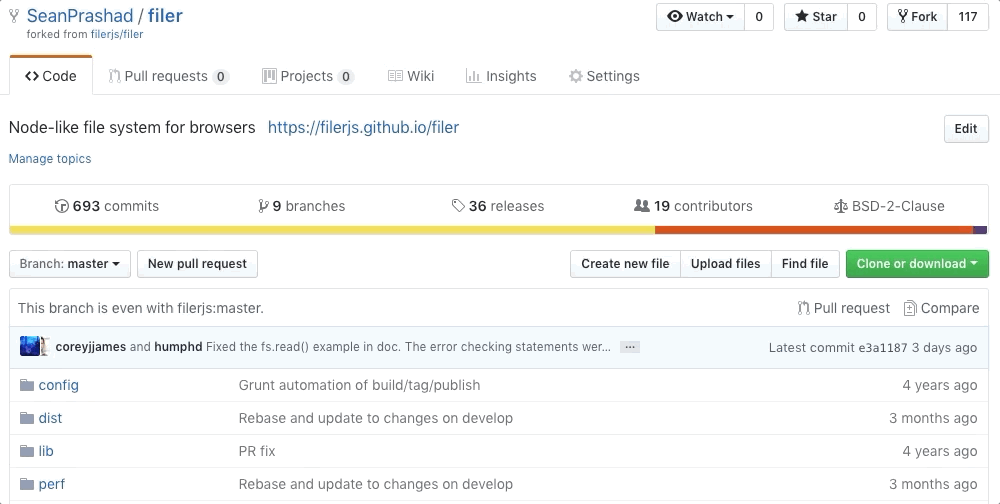
Task: Click the commit author avatar thumbnail
Action: 30,346
